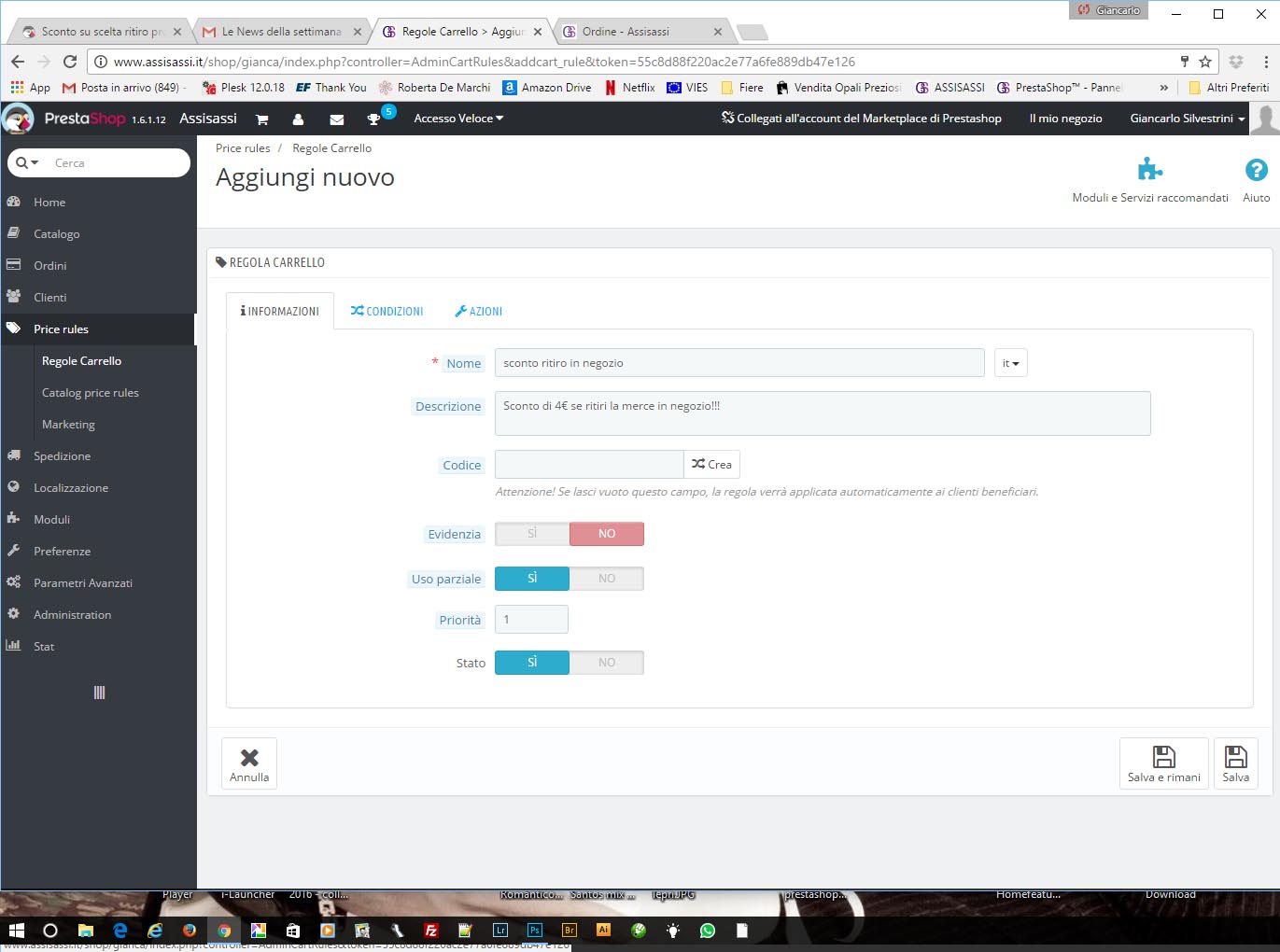The height and width of the screenshot is (952, 1280).
Task: Expand more bookmarks with the chevron
Action: pos(1163,88)
